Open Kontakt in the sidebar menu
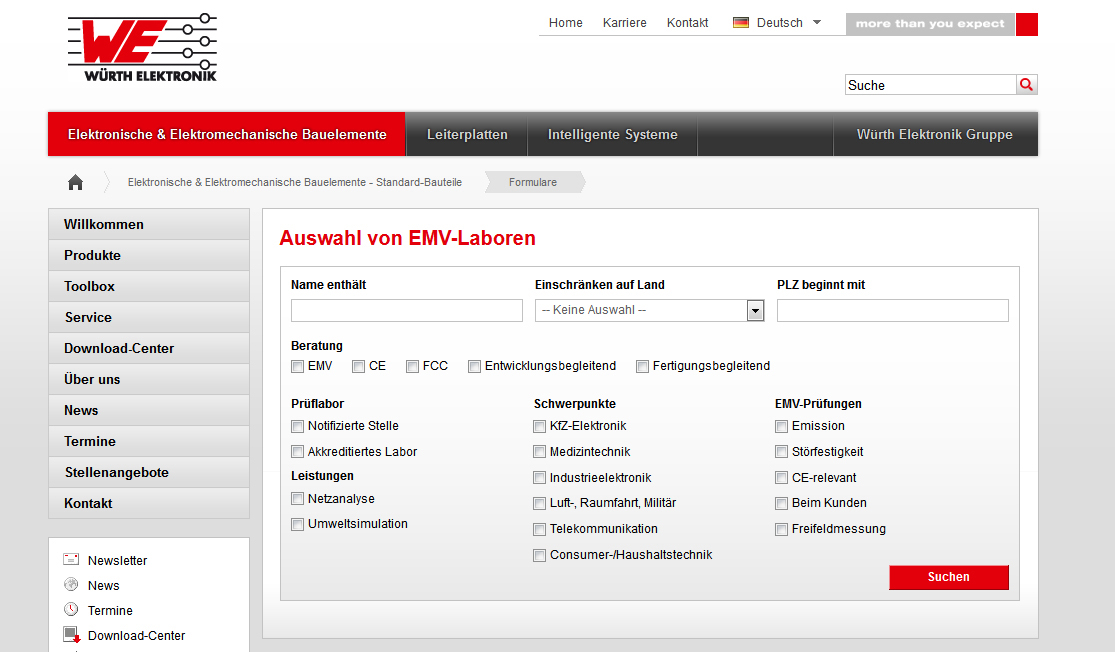This screenshot has height=652, width=1115. pyautogui.click(x=149, y=503)
